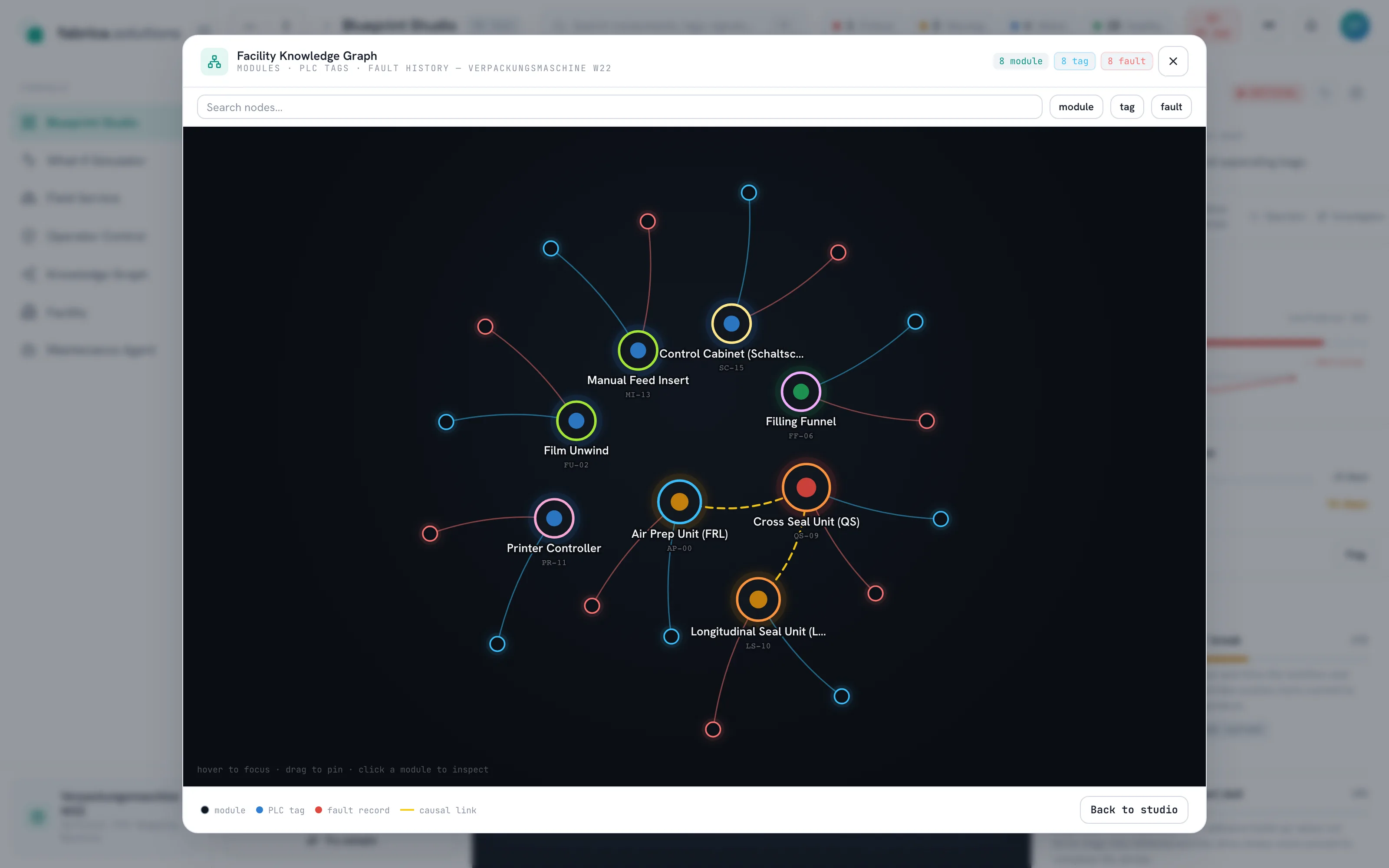Return via Back to studio button

click(1134, 809)
